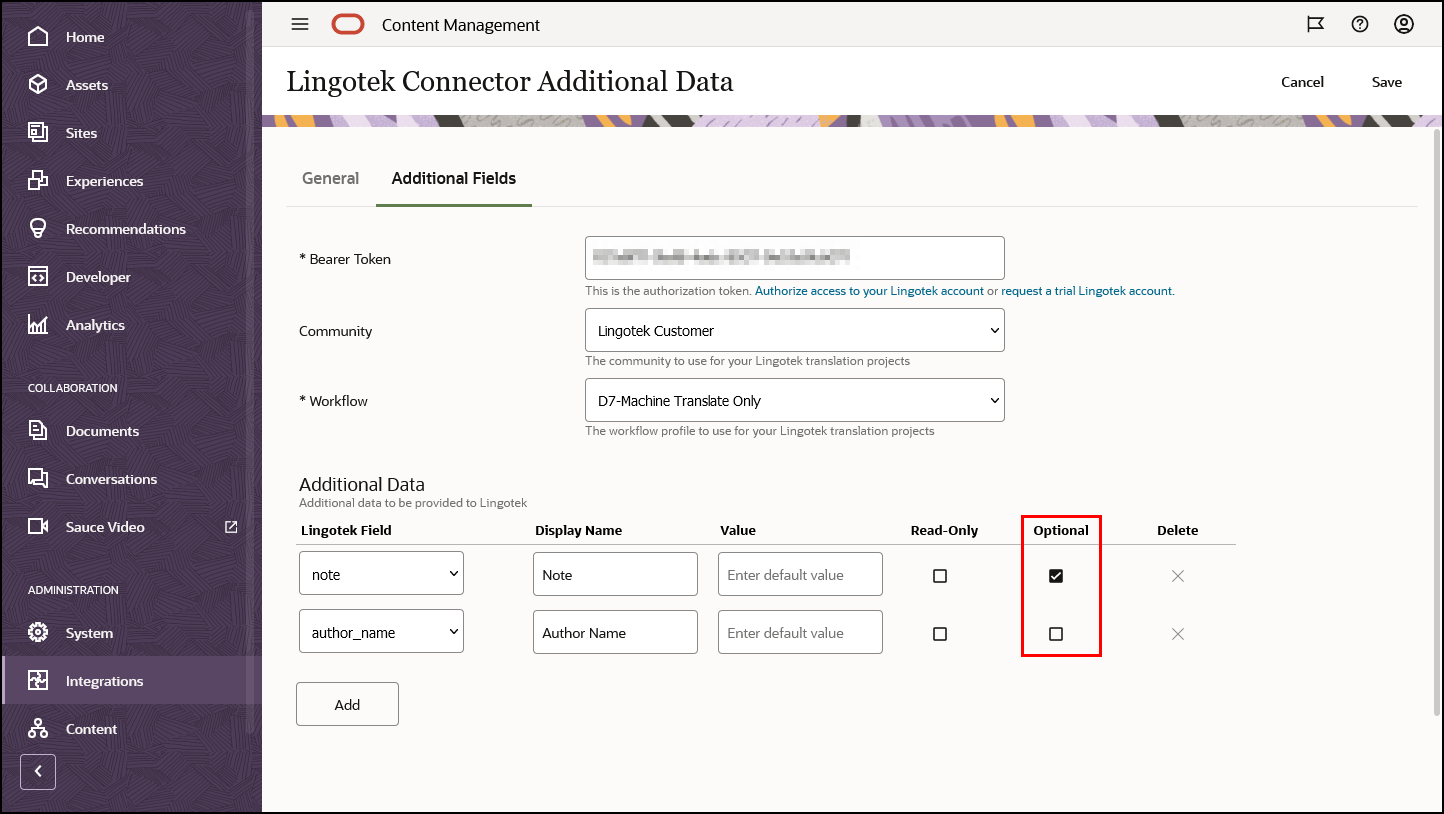Enable Read-Only for the author_name field

pos(939,633)
